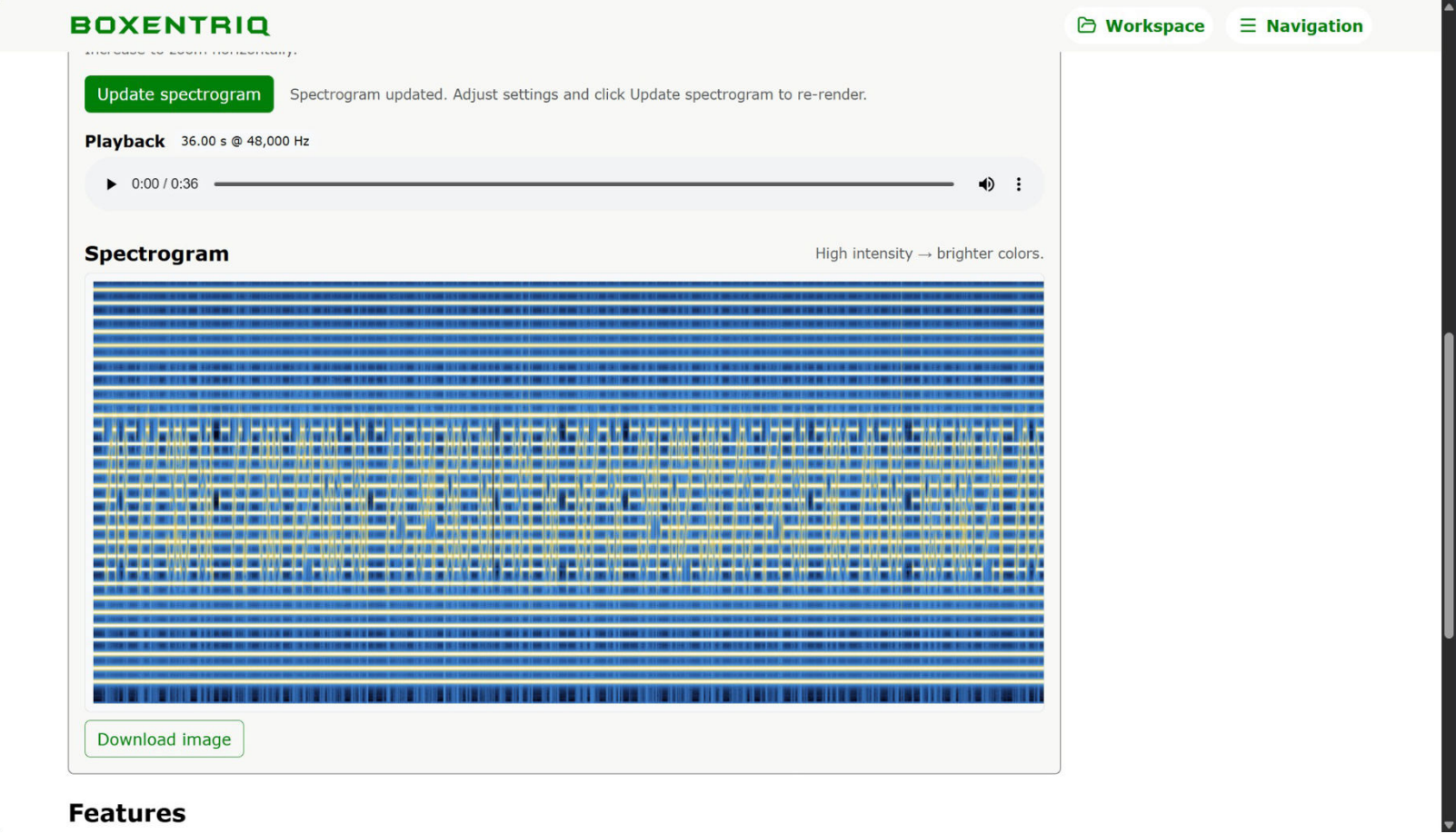
Task: Play the audio in the Playback player
Action: (111, 184)
